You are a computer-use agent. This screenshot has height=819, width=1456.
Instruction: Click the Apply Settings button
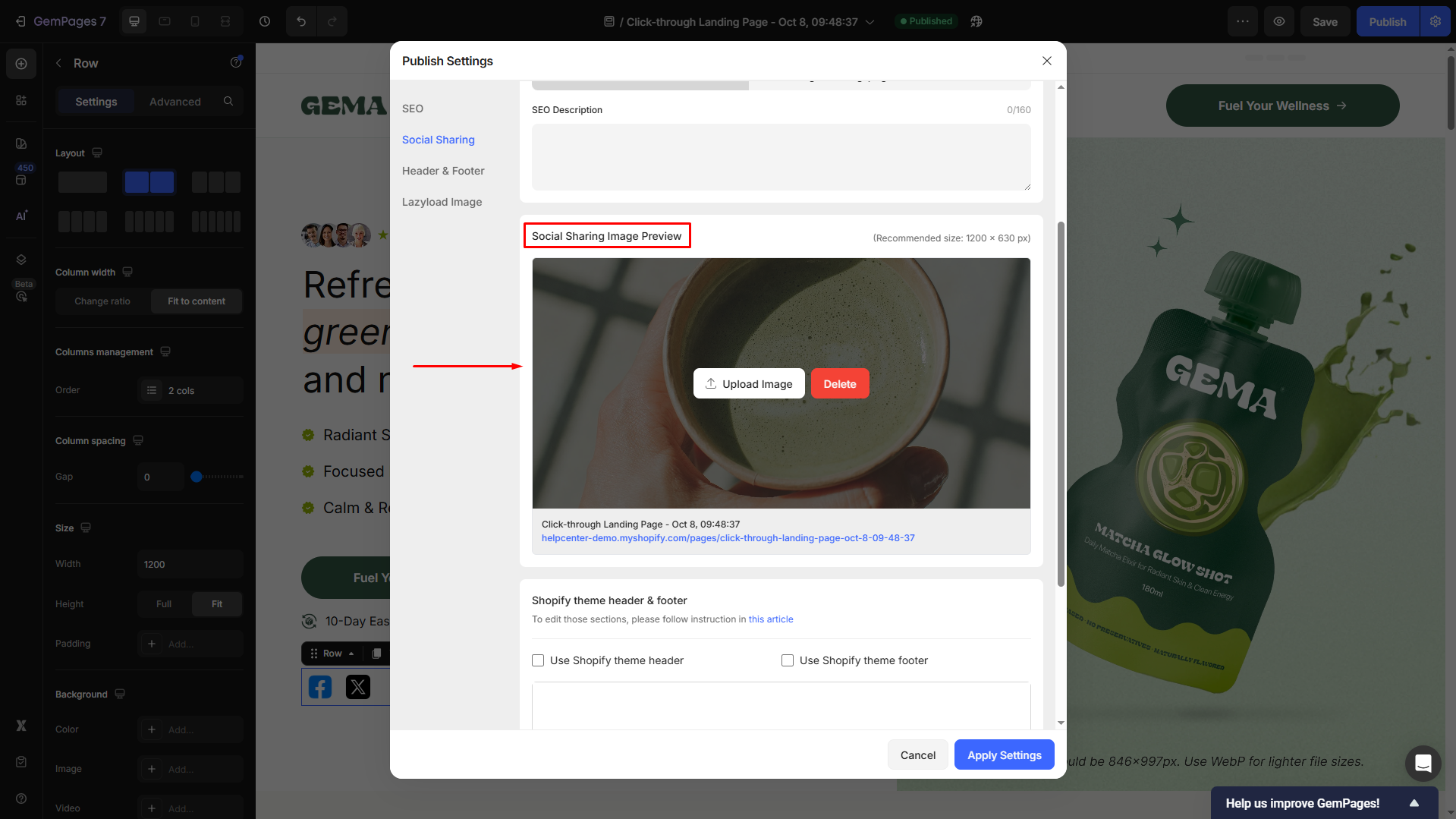[x=1004, y=755]
